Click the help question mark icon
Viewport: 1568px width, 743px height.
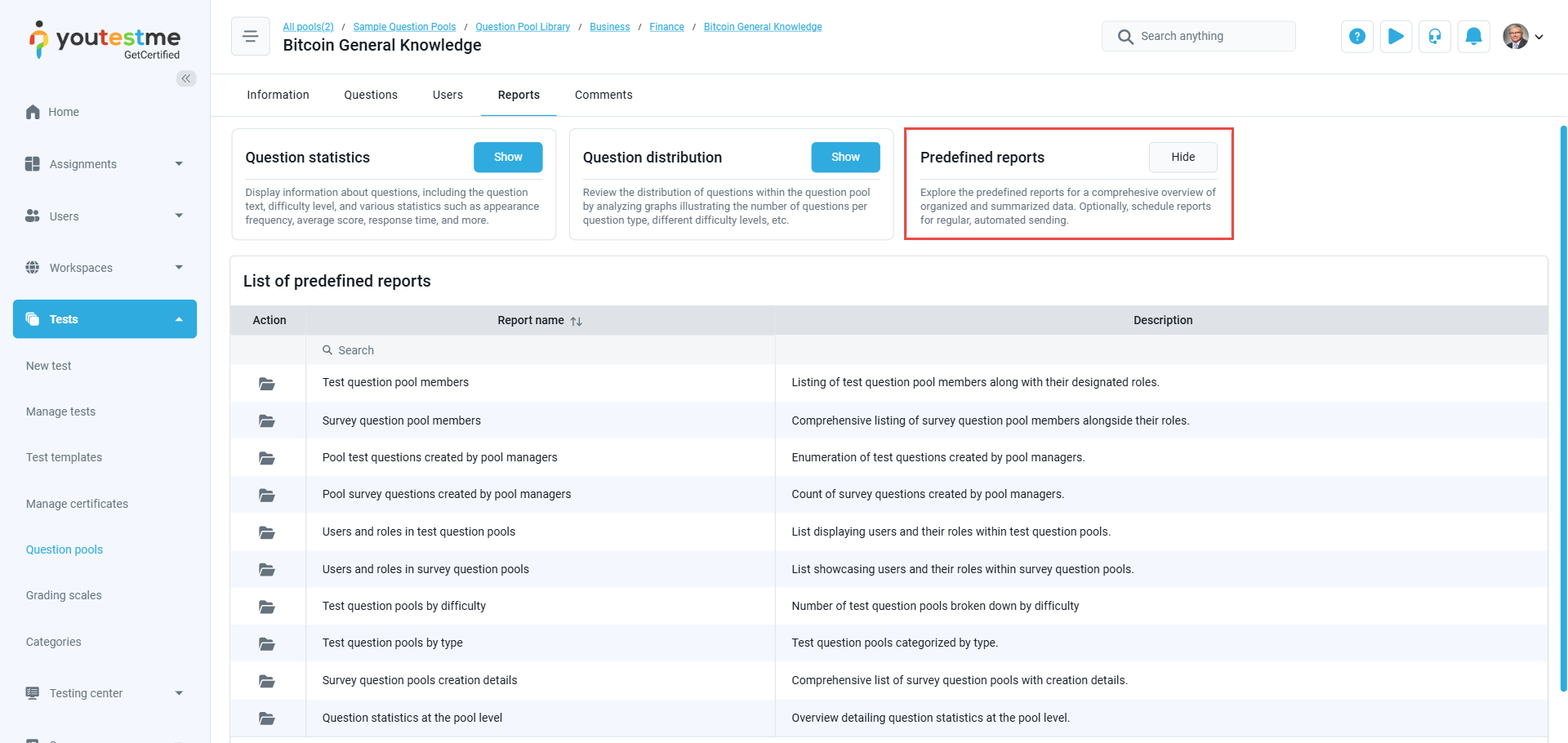1356,37
